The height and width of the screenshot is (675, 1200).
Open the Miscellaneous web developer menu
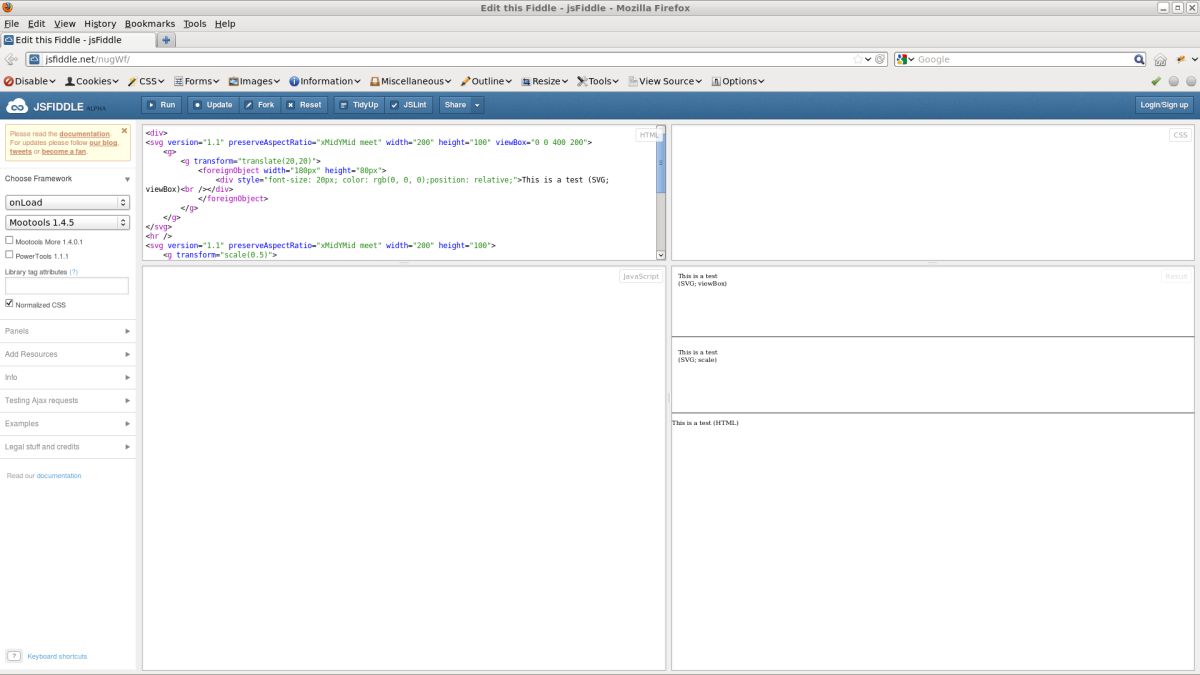[x=411, y=81]
